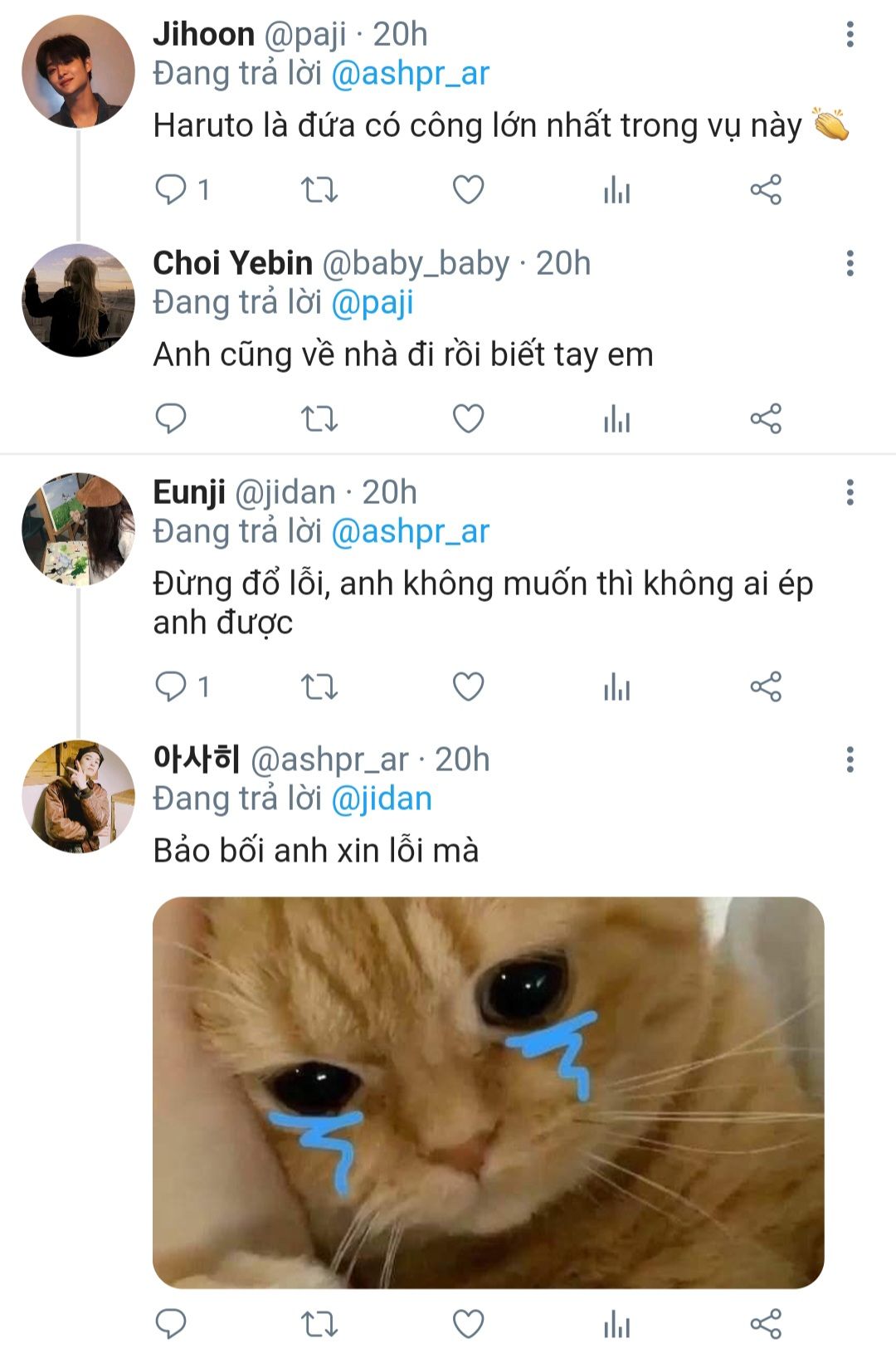Open more options on Jihoon's tweet
This screenshot has width=896, height=1353.
click(850, 34)
